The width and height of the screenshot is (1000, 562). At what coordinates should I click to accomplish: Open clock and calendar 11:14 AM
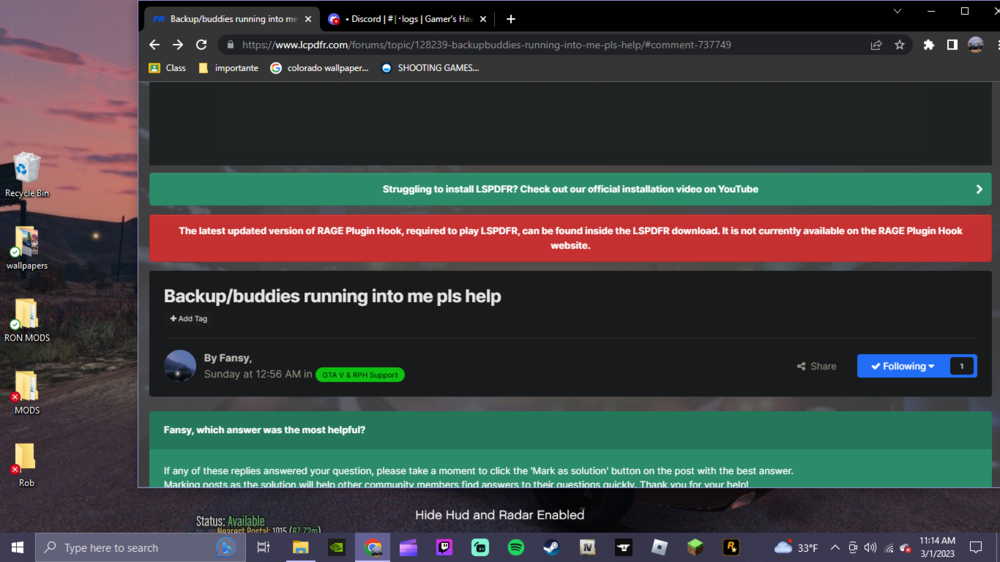point(938,547)
